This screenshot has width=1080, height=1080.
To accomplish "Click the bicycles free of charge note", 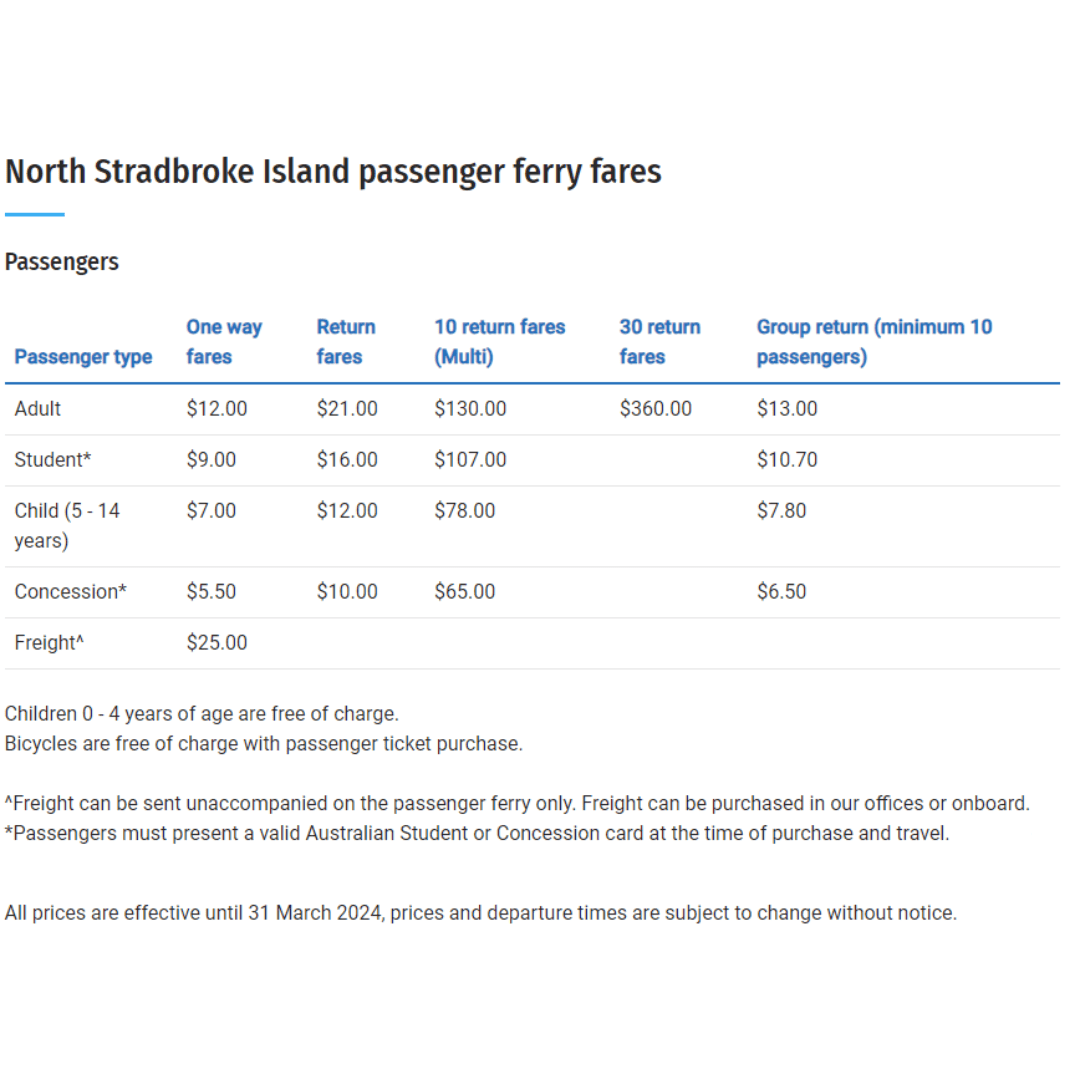I will click(x=263, y=744).
